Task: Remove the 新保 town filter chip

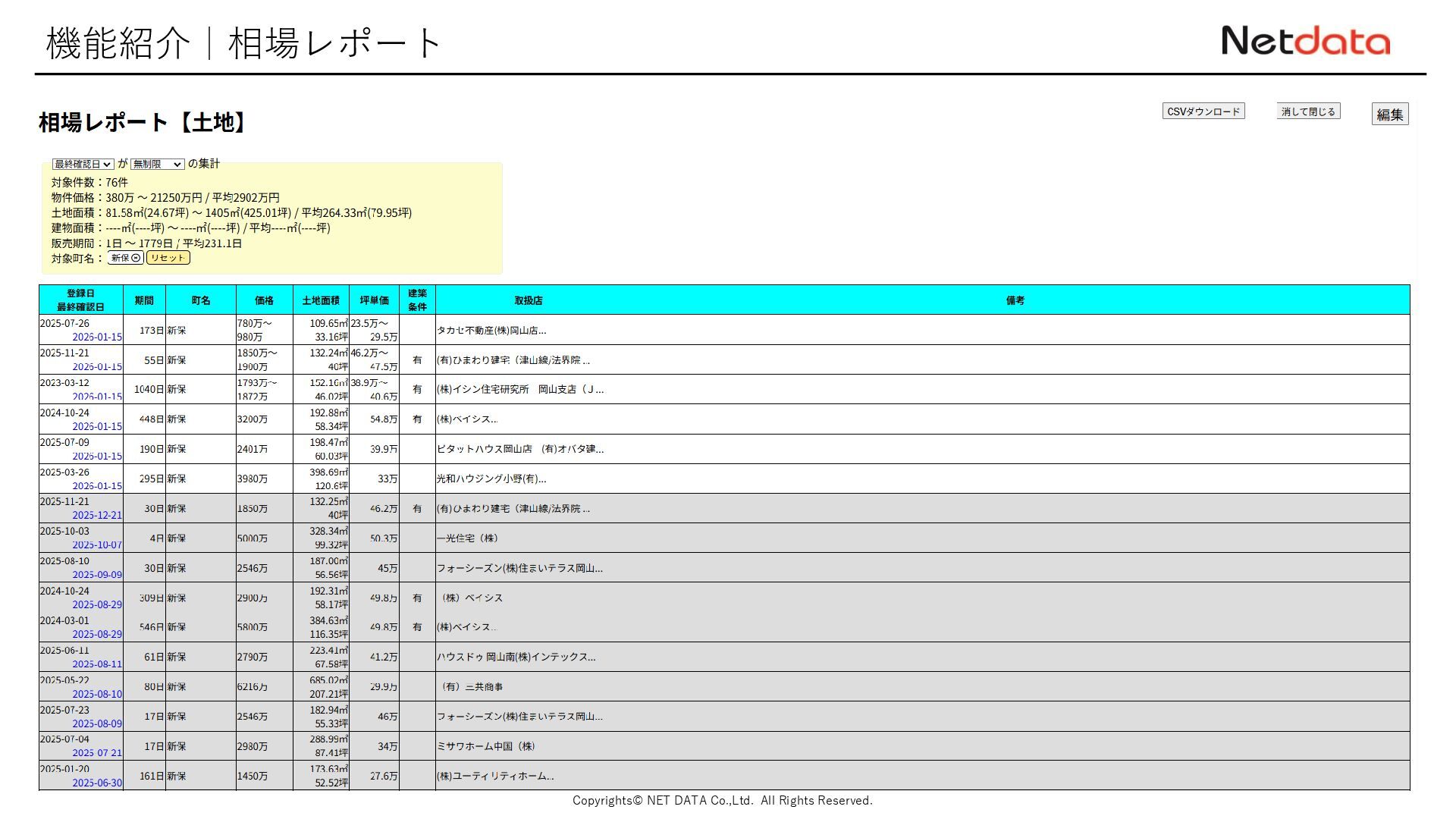Action: click(136, 258)
